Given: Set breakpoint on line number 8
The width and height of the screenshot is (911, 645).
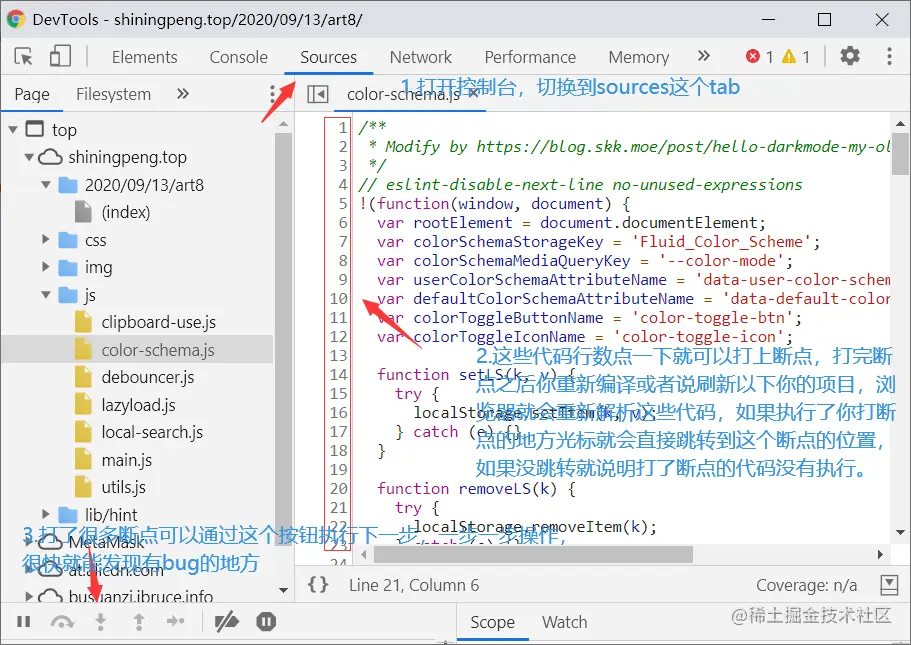Looking at the screenshot, I should click(x=343, y=261).
